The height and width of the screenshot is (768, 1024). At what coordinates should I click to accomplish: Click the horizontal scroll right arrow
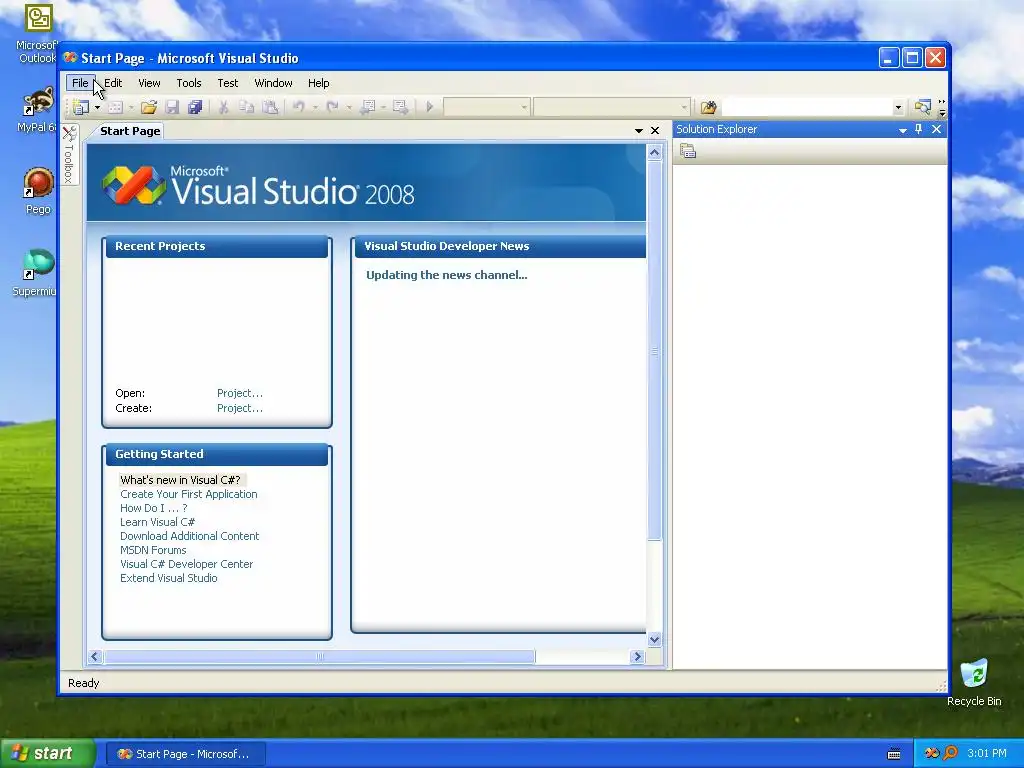point(637,657)
